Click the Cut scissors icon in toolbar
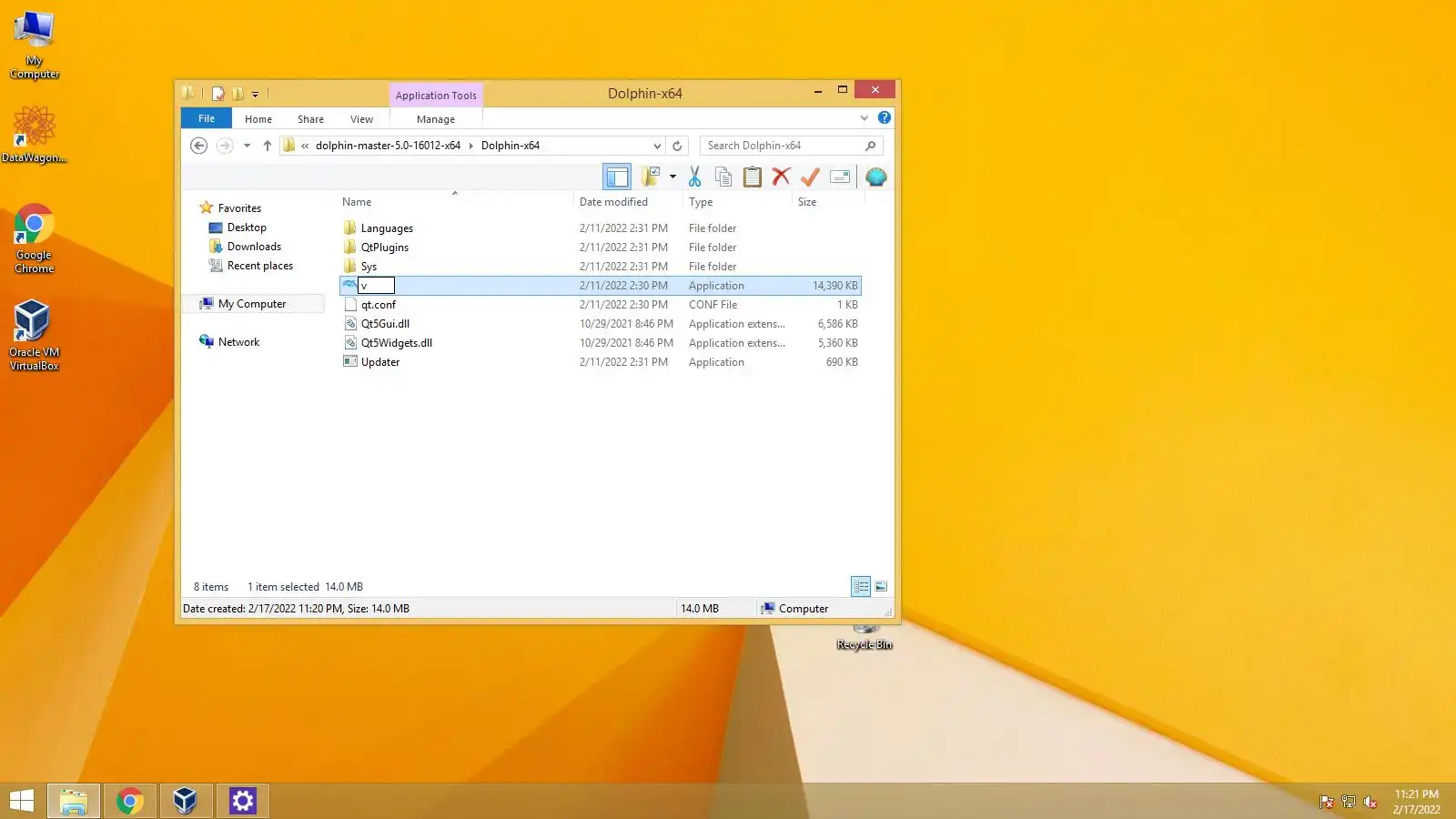This screenshot has height=819, width=1456. pos(695,177)
